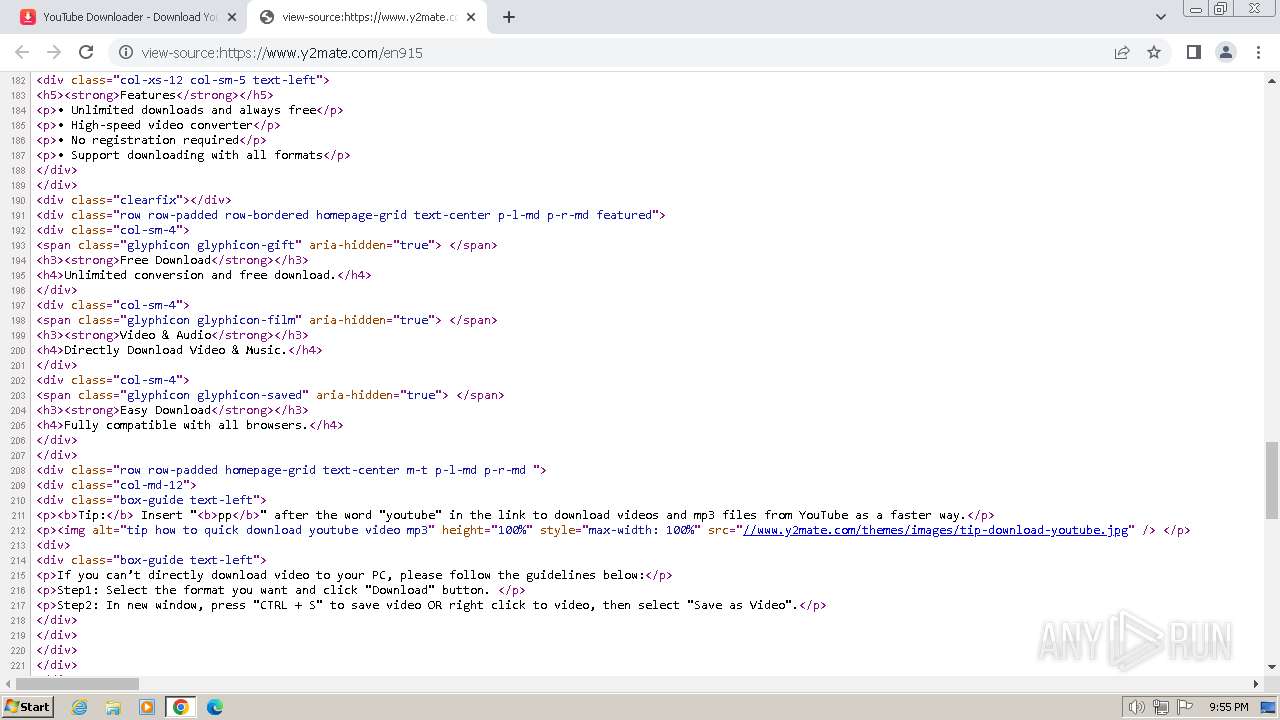The height and width of the screenshot is (720, 1280).
Task: Click "Unlimited downloads and always free" text
Action: (x=193, y=110)
